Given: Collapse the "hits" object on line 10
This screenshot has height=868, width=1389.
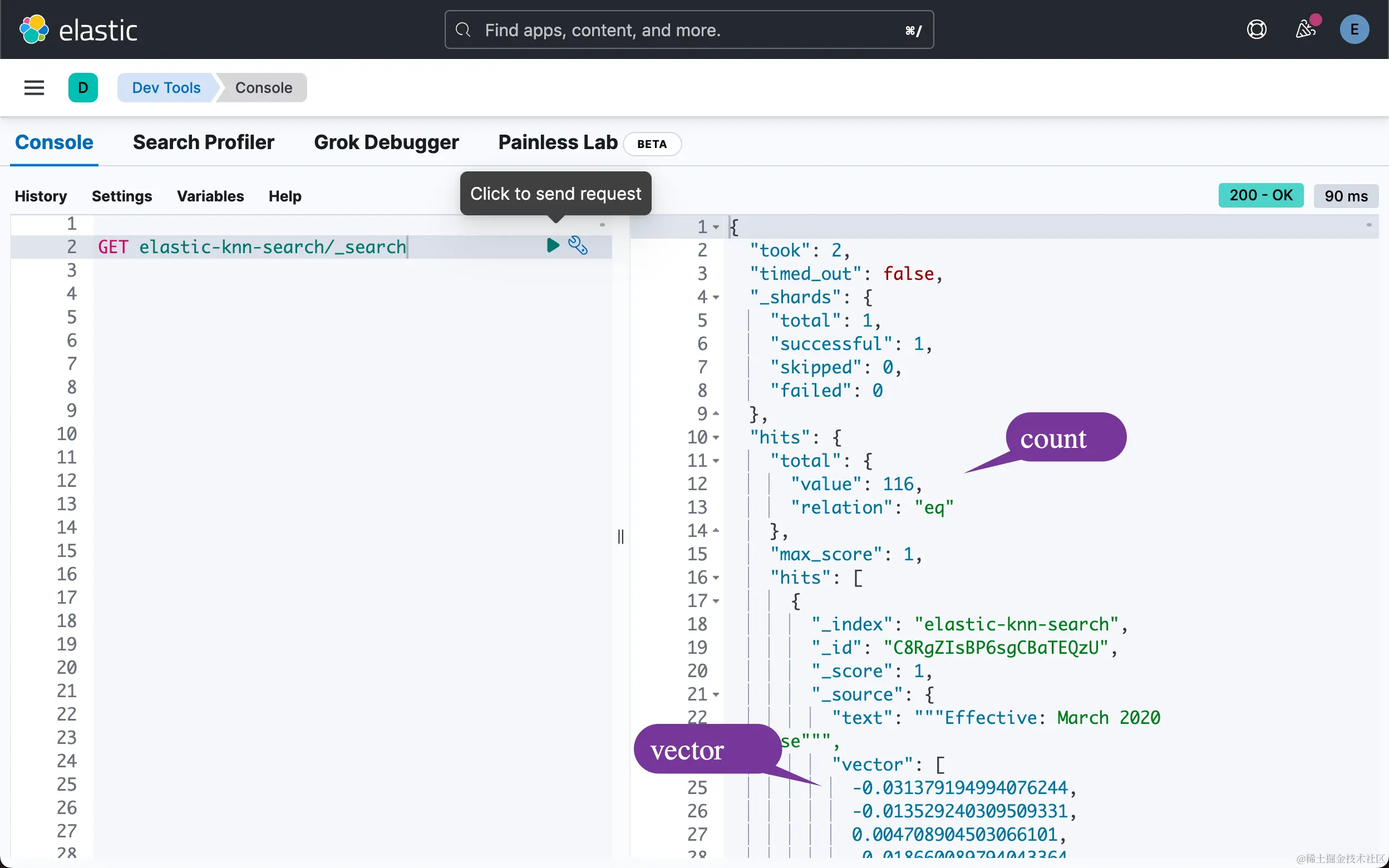Looking at the screenshot, I should pos(716,437).
